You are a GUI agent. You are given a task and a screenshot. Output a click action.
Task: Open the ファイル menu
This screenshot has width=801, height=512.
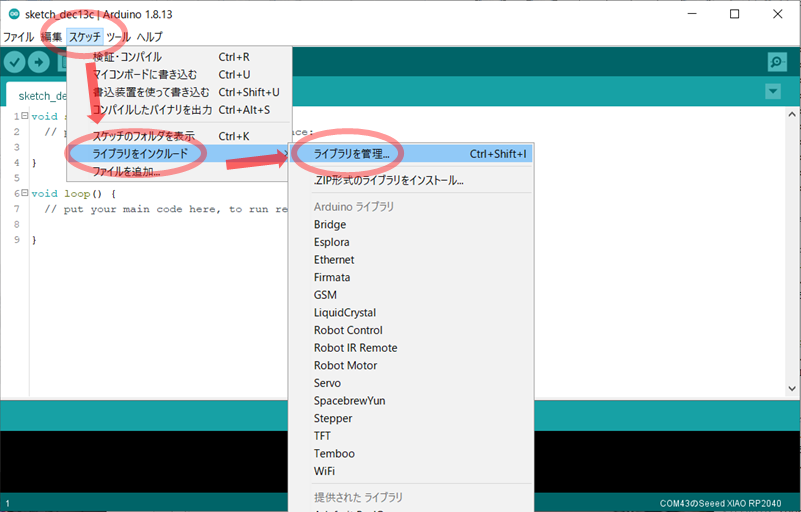pyautogui.click(x=18, y=37)
